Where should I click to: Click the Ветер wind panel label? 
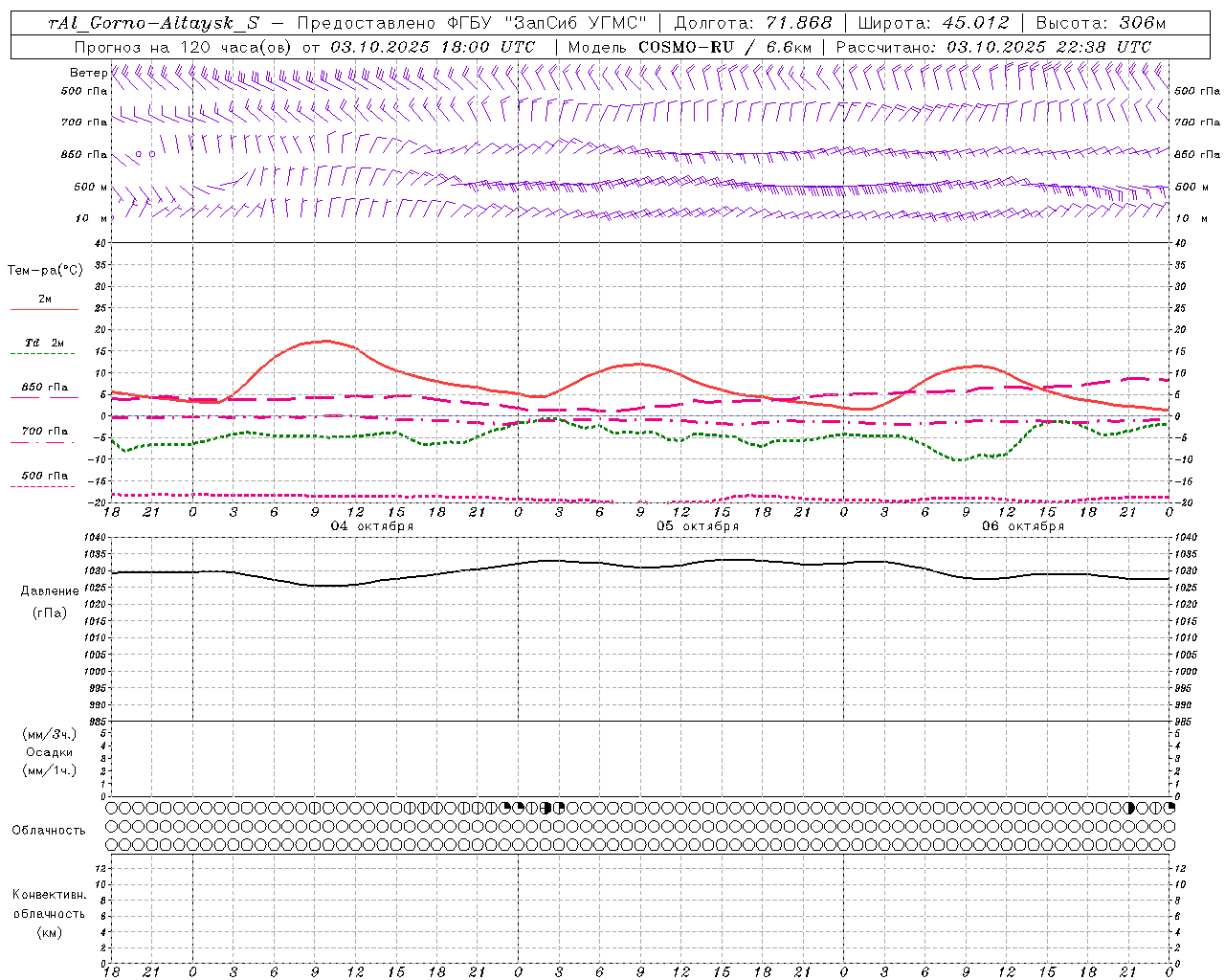tap(89, 73)
